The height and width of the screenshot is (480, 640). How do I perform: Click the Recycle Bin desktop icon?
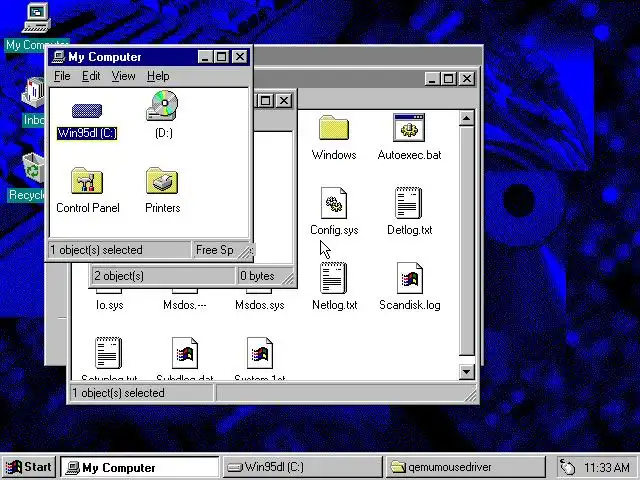tap(33, 168)
